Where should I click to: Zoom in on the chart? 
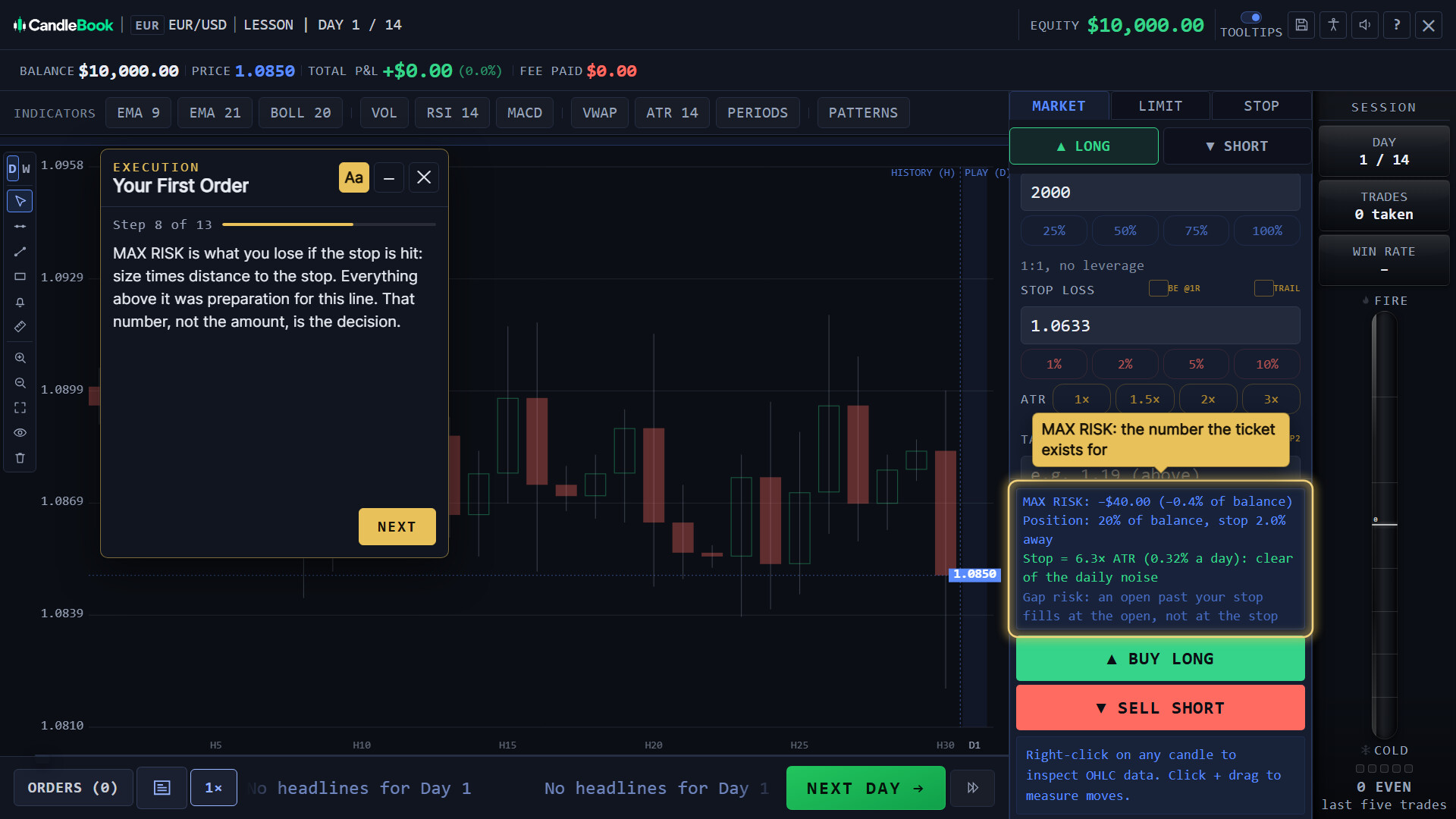(20, 358)
